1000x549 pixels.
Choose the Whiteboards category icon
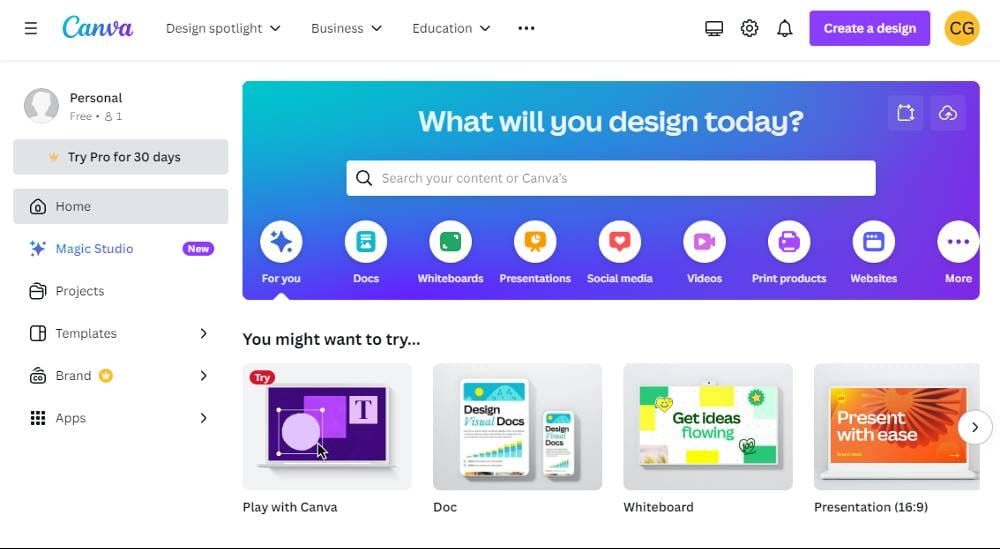(450, 242)
